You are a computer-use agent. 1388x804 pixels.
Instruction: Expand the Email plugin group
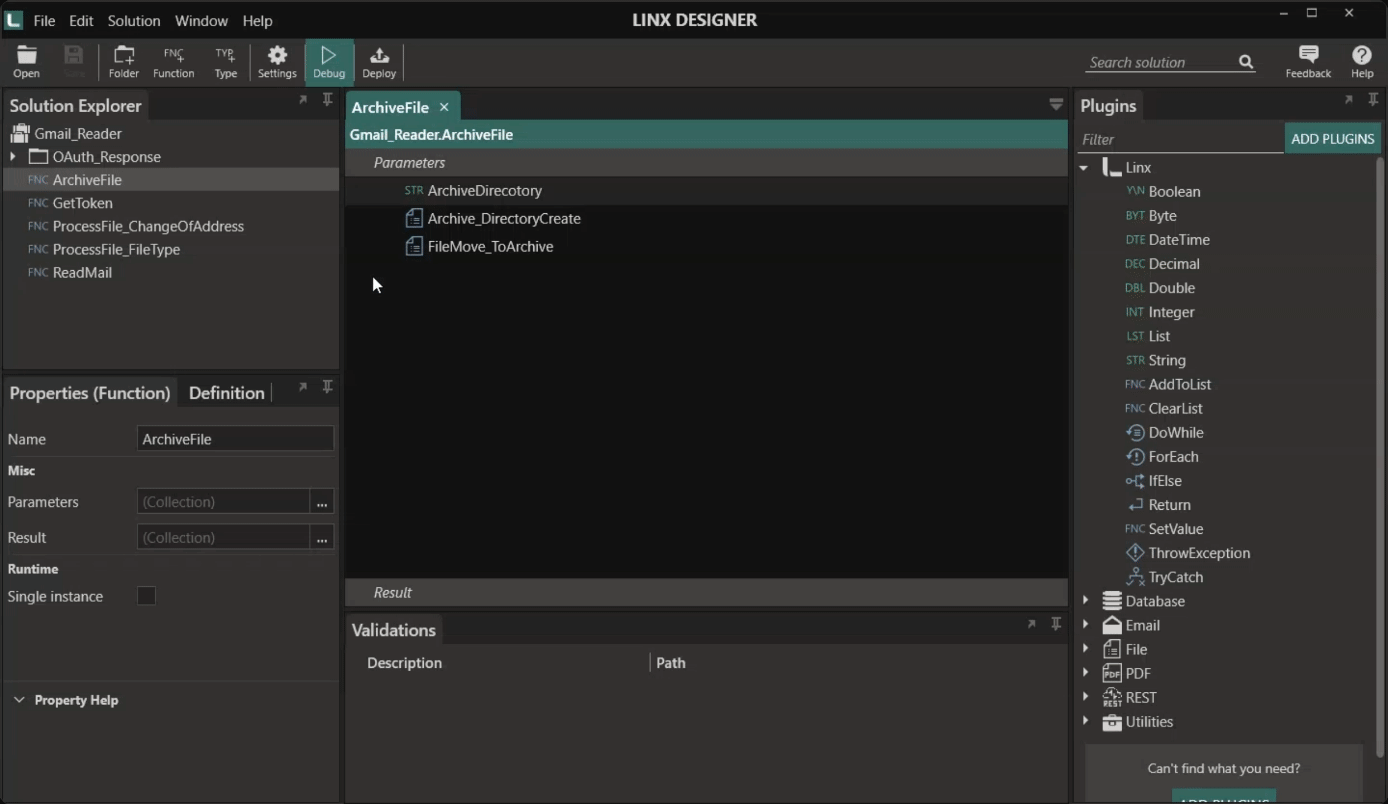[1085, 625]
